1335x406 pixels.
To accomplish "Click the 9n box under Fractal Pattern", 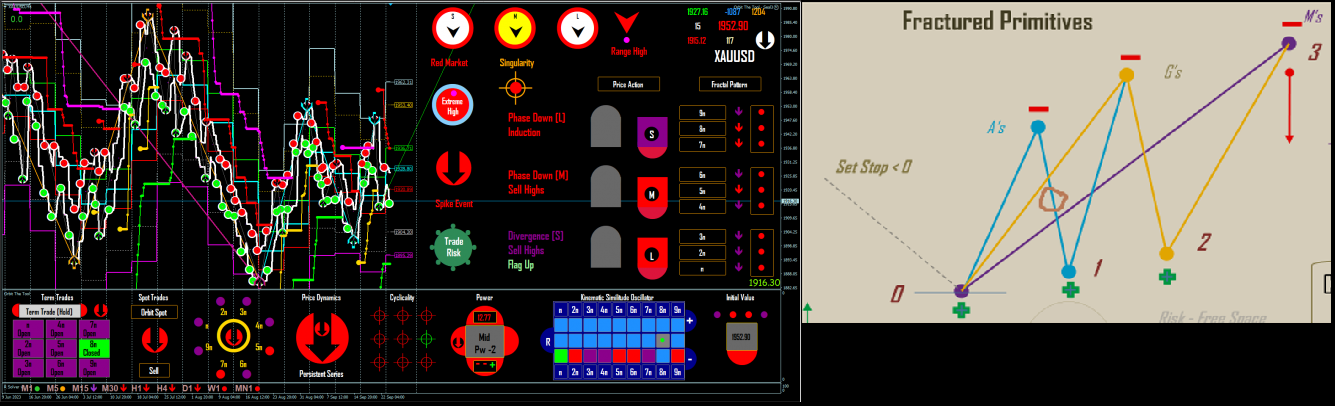I will pos(702,113).
